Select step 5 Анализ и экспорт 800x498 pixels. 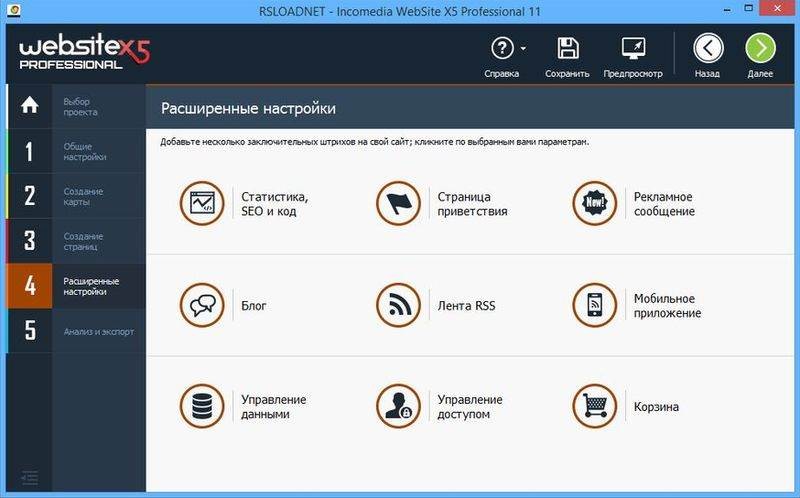[76, 331]
